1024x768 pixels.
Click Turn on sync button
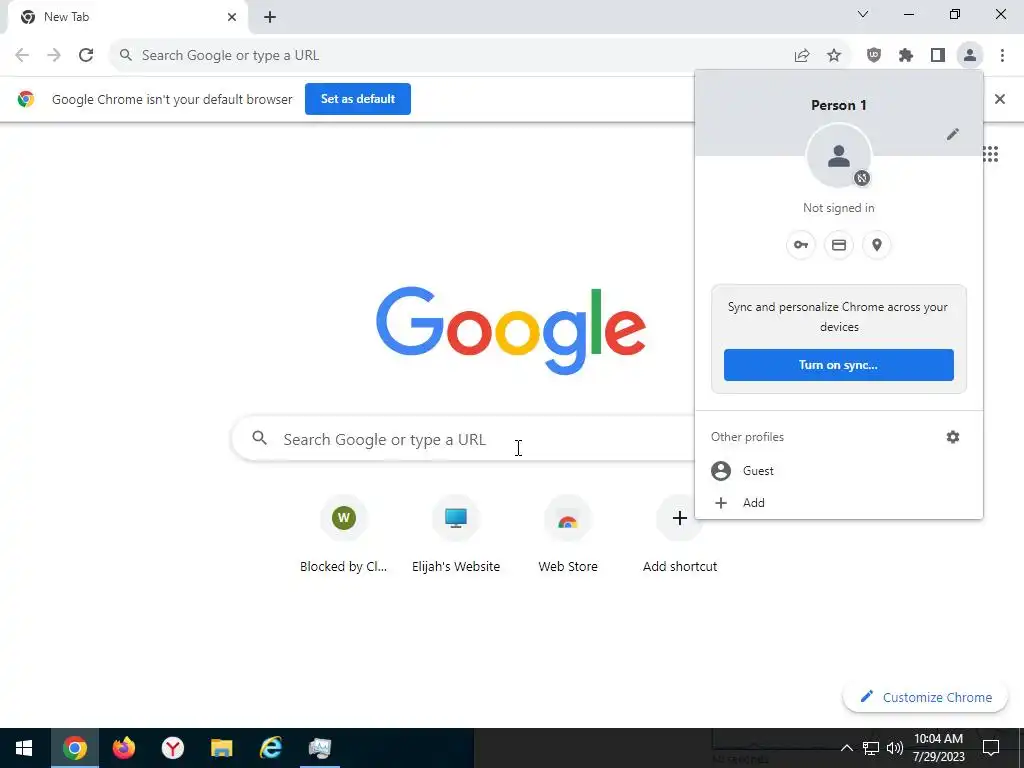839,365
